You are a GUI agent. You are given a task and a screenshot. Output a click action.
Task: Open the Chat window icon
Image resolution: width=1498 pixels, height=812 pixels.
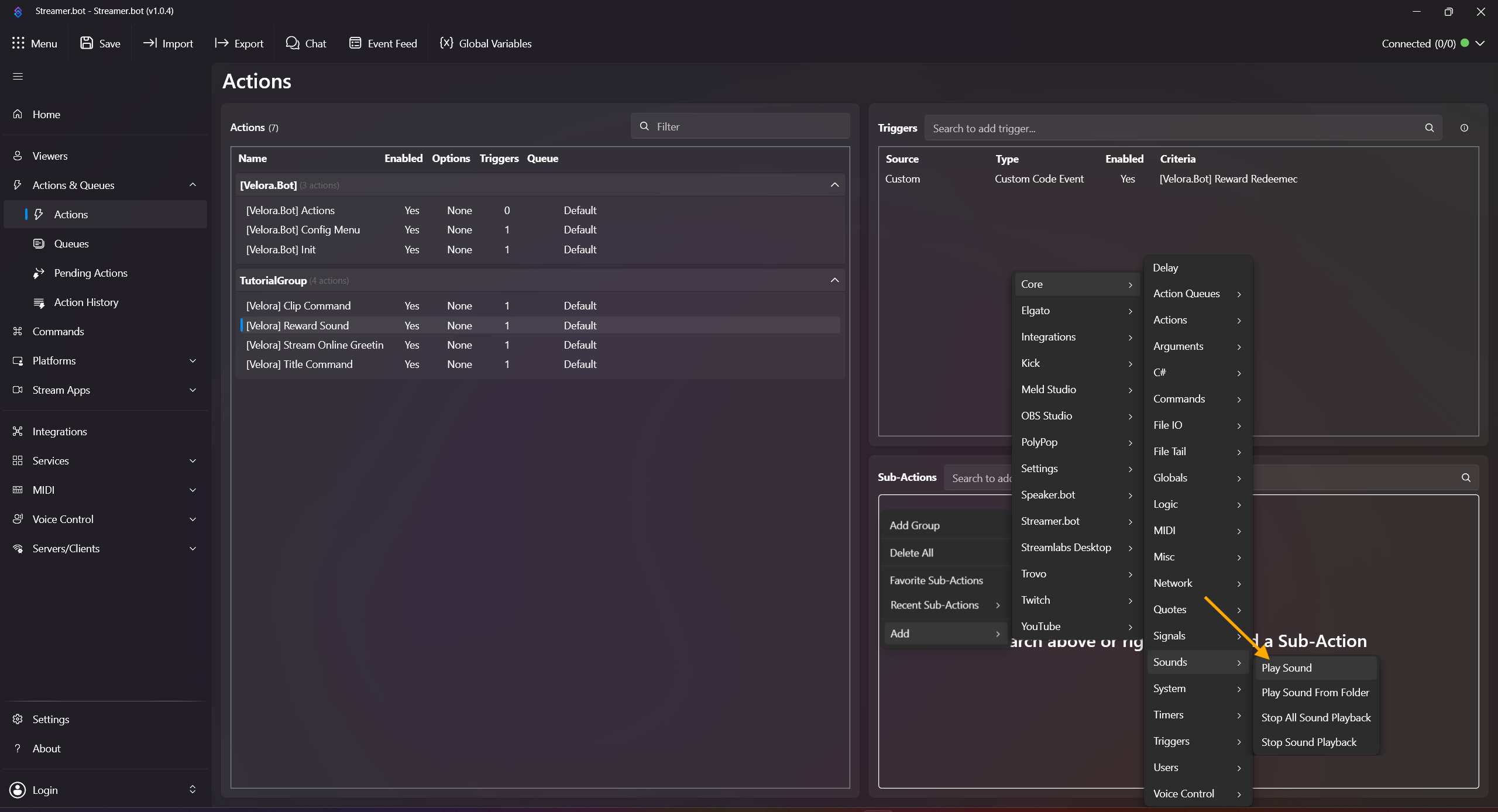[293, 43]
